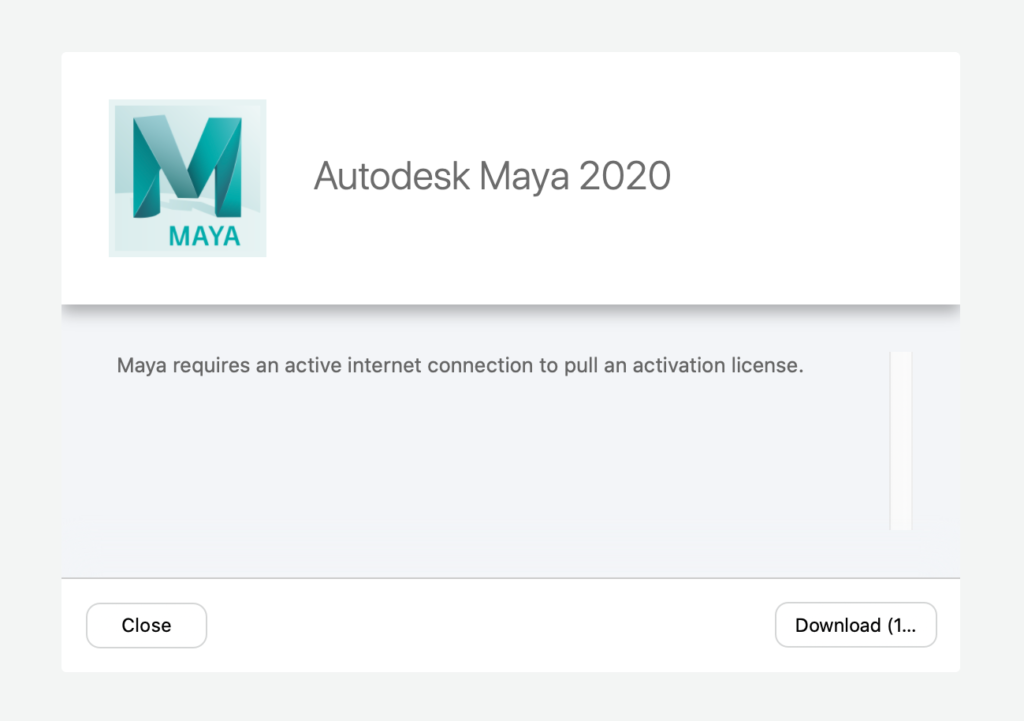The image size is (1024, 721).
Task: Click the MAYA label inside the icon
Action: click(x=204, y=236)
